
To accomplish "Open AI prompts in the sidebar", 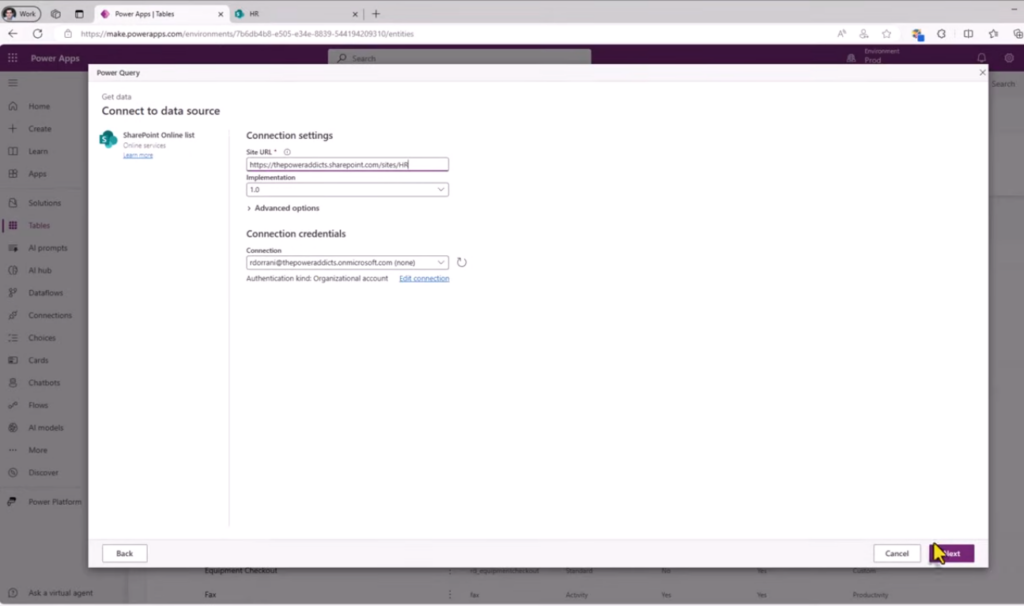I will pos(48,248).
